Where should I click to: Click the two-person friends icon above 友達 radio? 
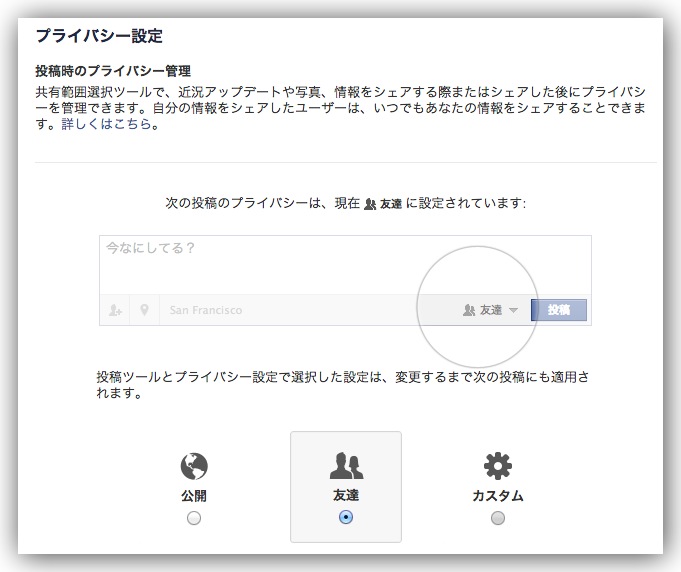click(346, 466)
